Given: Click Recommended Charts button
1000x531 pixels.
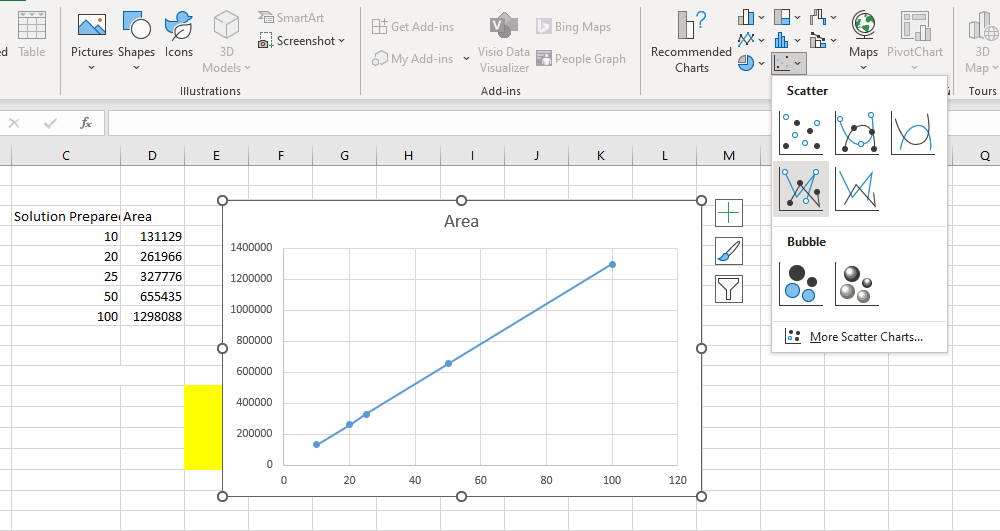Looking at the screenshot, I should (x=691, y=42).
